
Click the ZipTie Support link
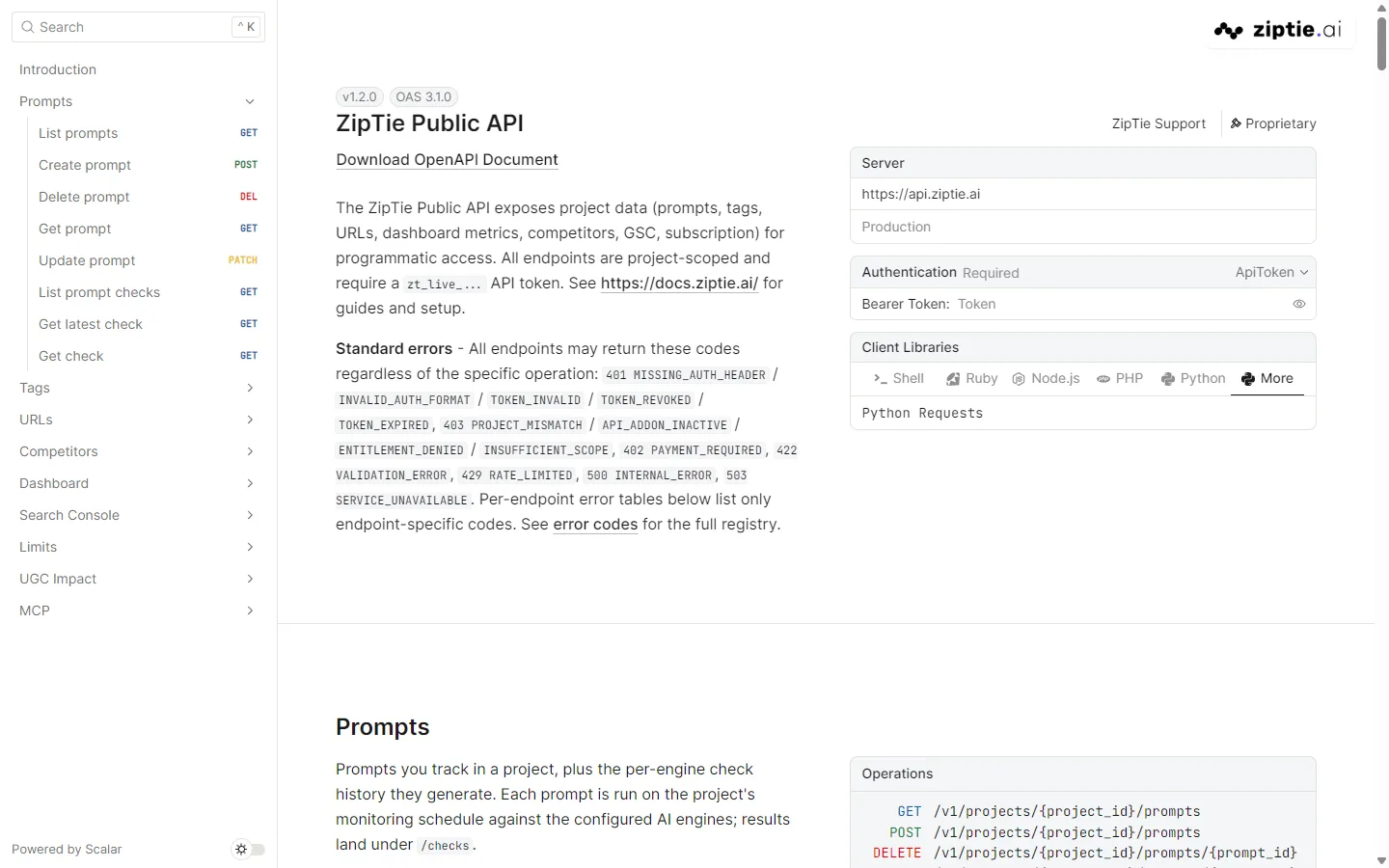point(1158,123)
